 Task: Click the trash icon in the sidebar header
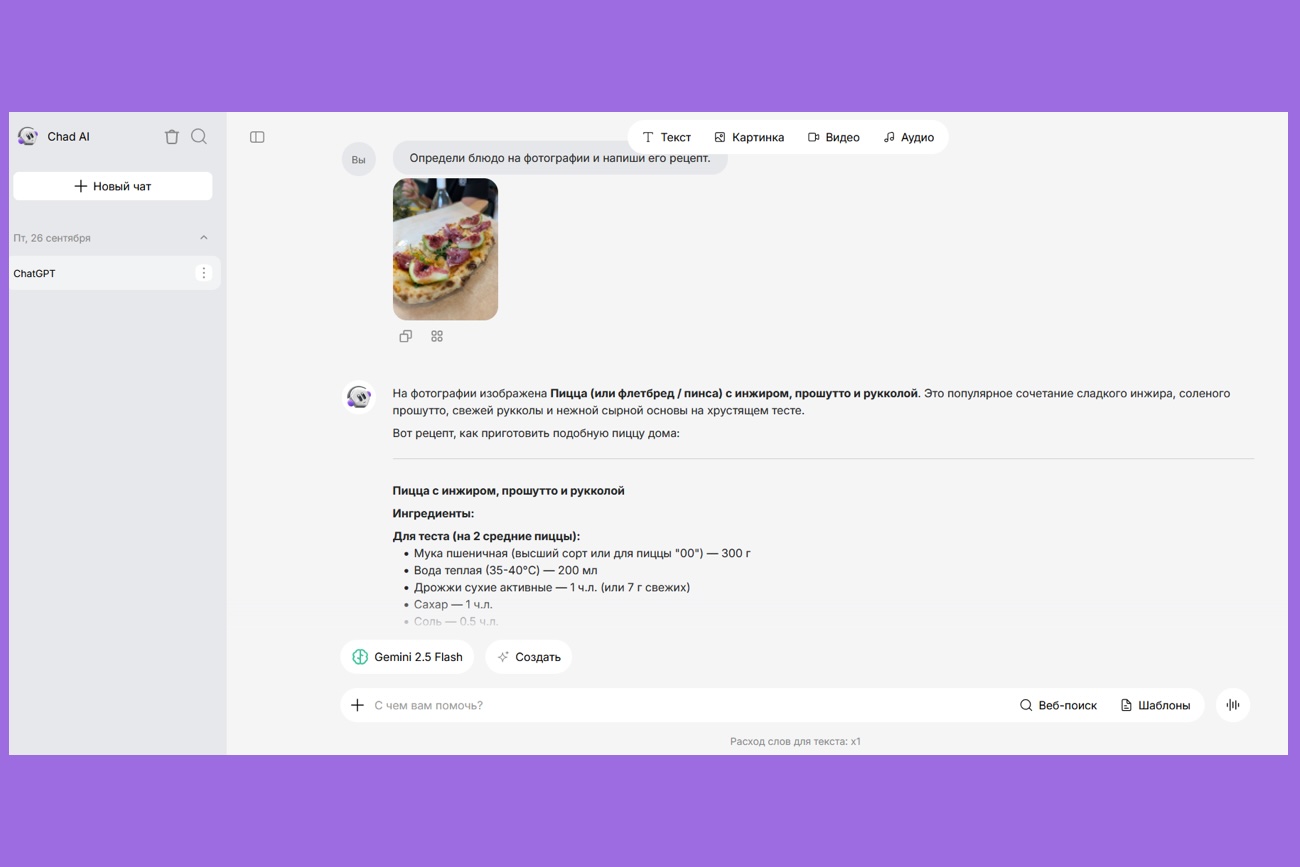tap(172, 137)
